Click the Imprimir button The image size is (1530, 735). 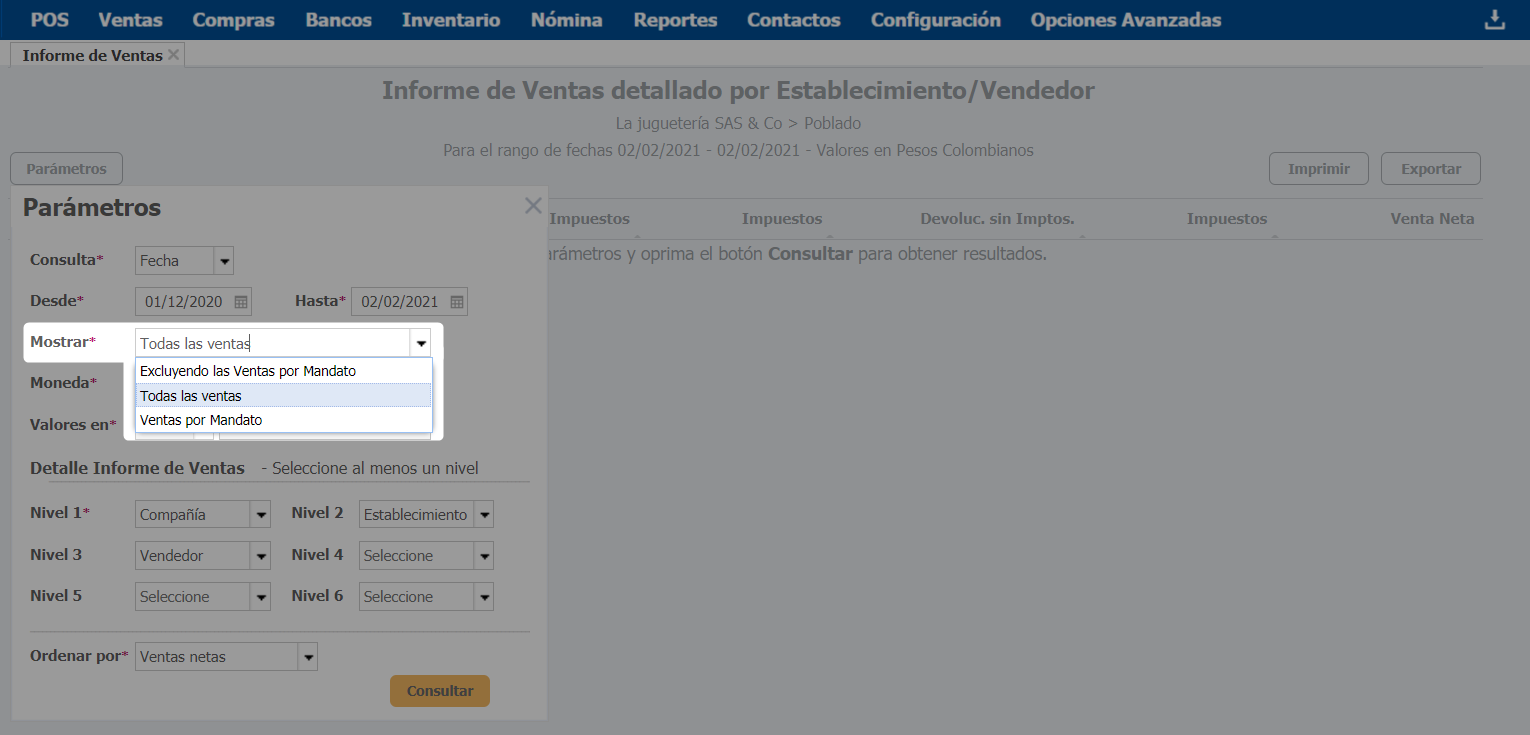coord(1318,169)
